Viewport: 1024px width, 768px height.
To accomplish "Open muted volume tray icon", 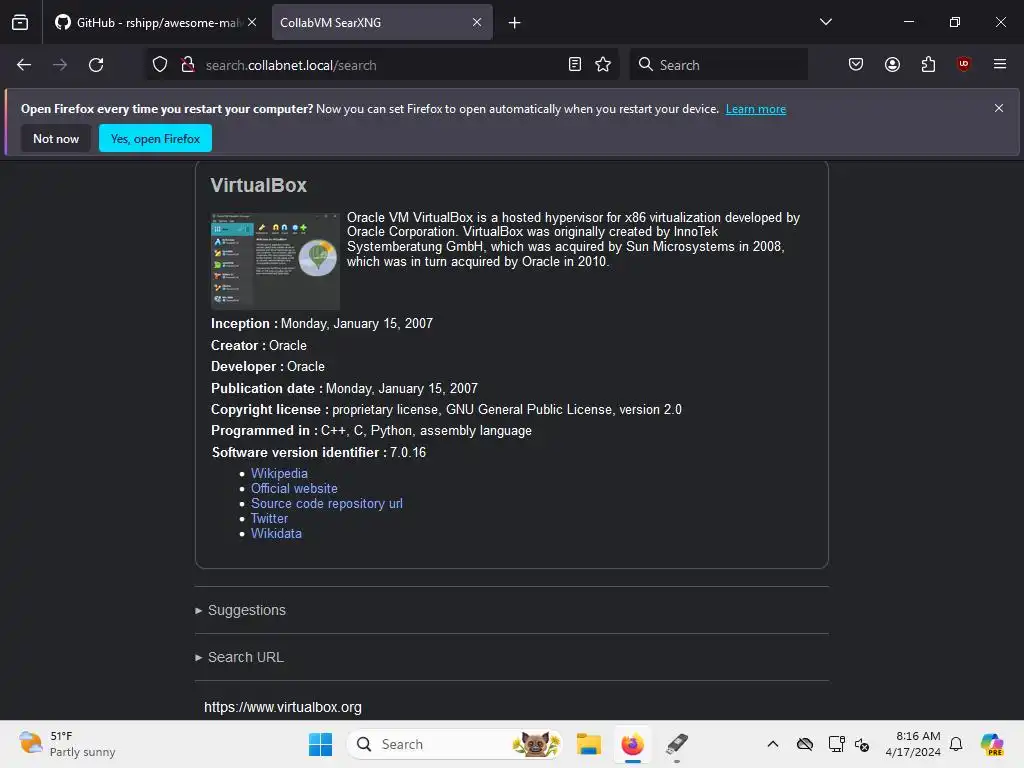I will (862, 744).
